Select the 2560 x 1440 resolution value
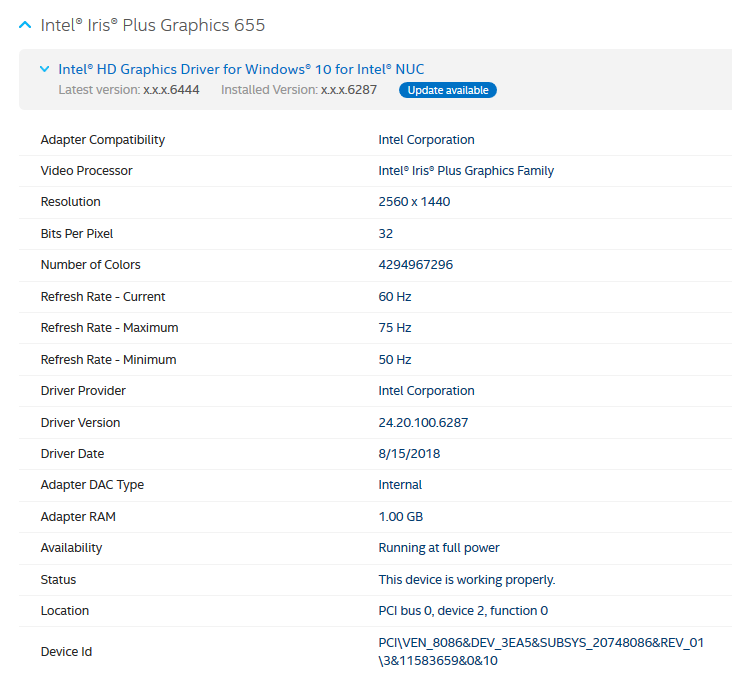Image resolution: width=732 pixels, height=676 pixels. pos(414,202)
